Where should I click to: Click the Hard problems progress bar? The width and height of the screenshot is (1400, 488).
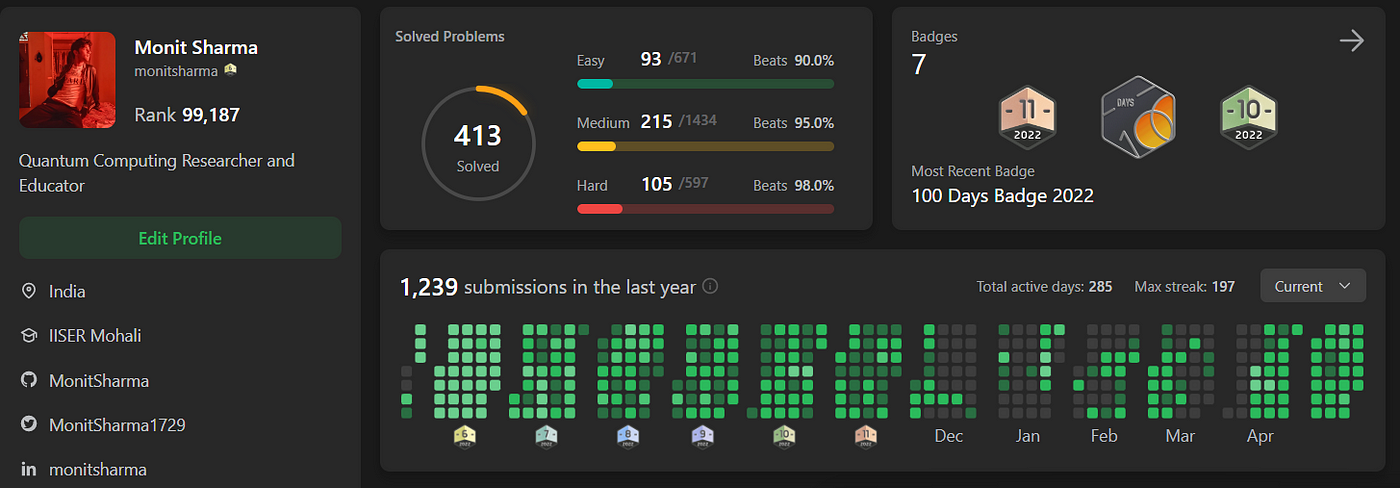(706, 208)
